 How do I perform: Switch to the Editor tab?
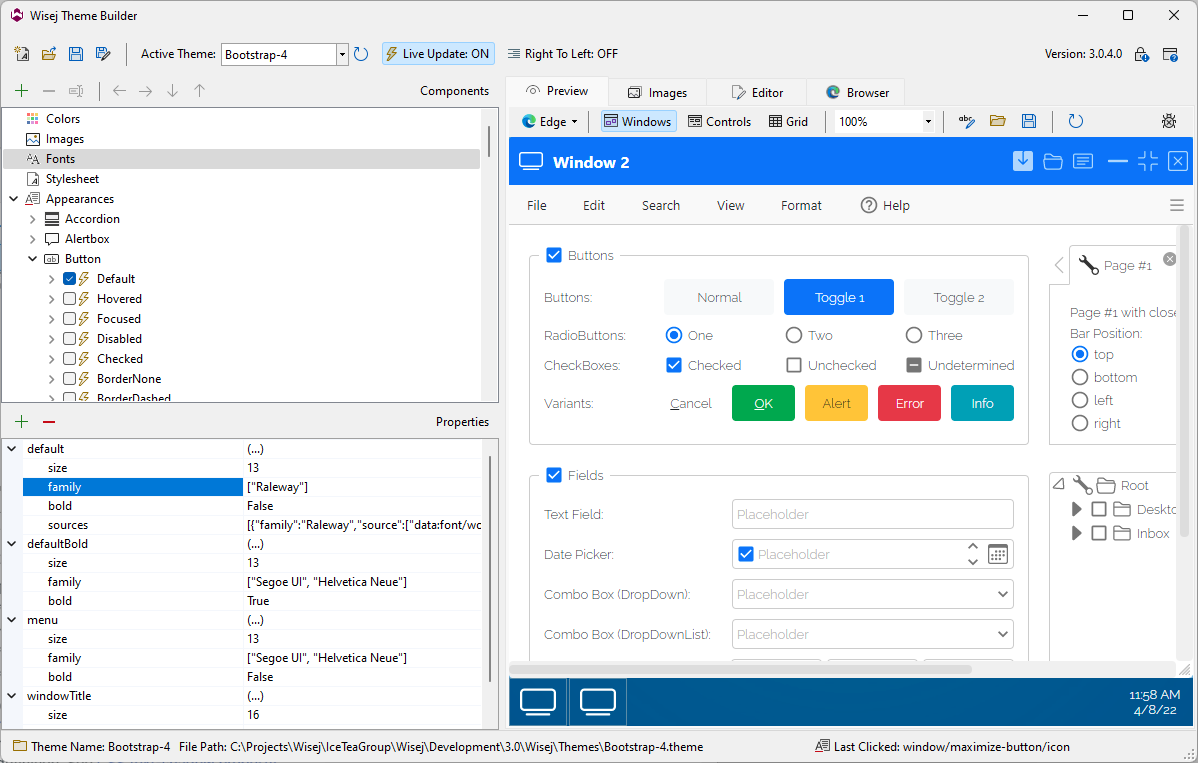pyautogui.click(x=757, y=92)
